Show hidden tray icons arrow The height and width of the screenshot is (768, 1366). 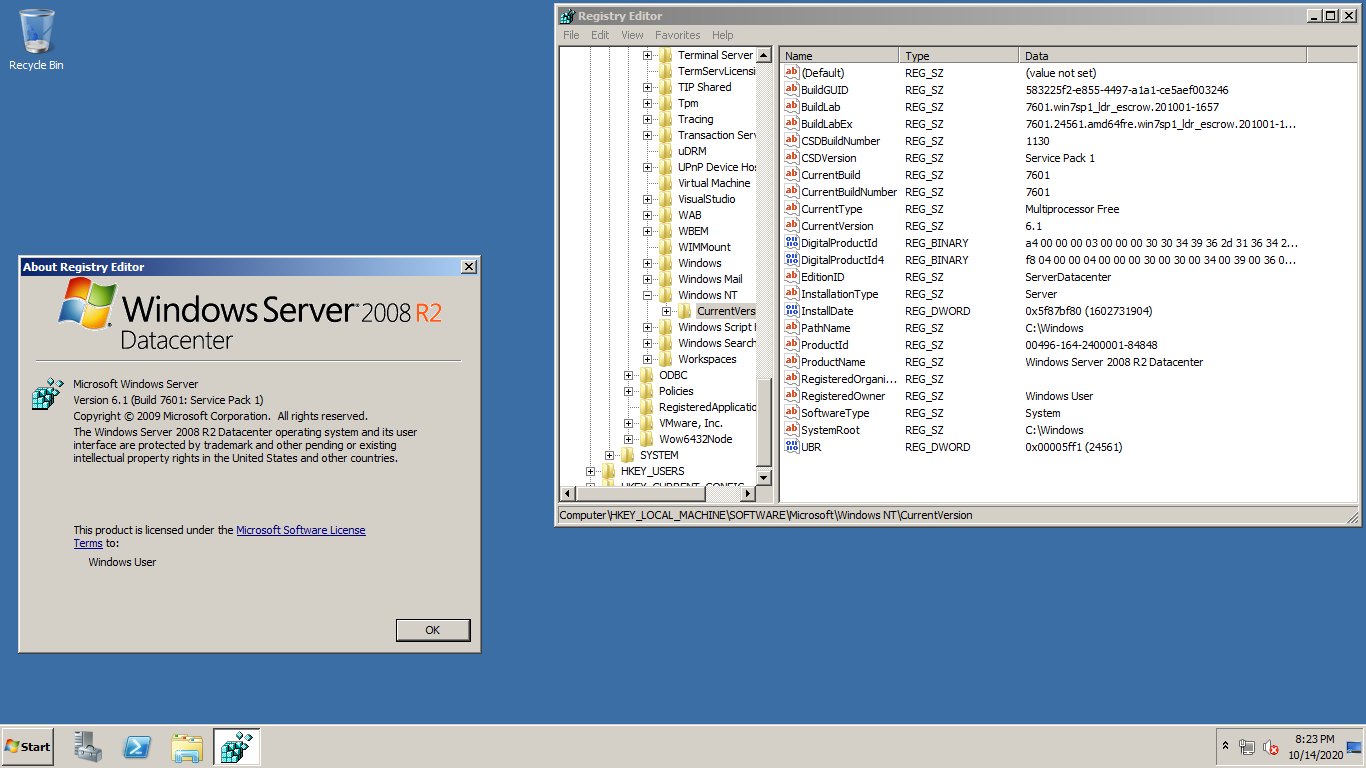point(1225,746)
